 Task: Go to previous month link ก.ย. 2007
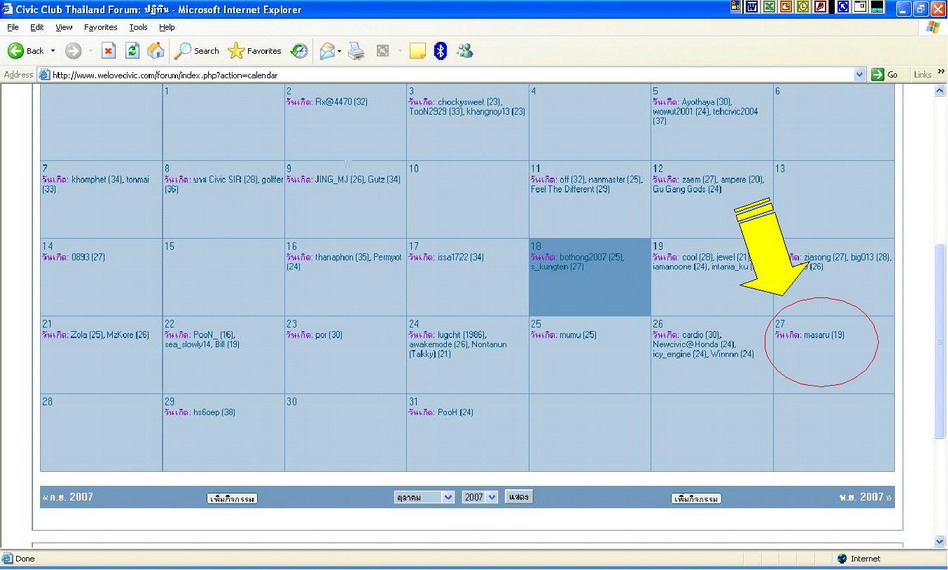point(68,497)
